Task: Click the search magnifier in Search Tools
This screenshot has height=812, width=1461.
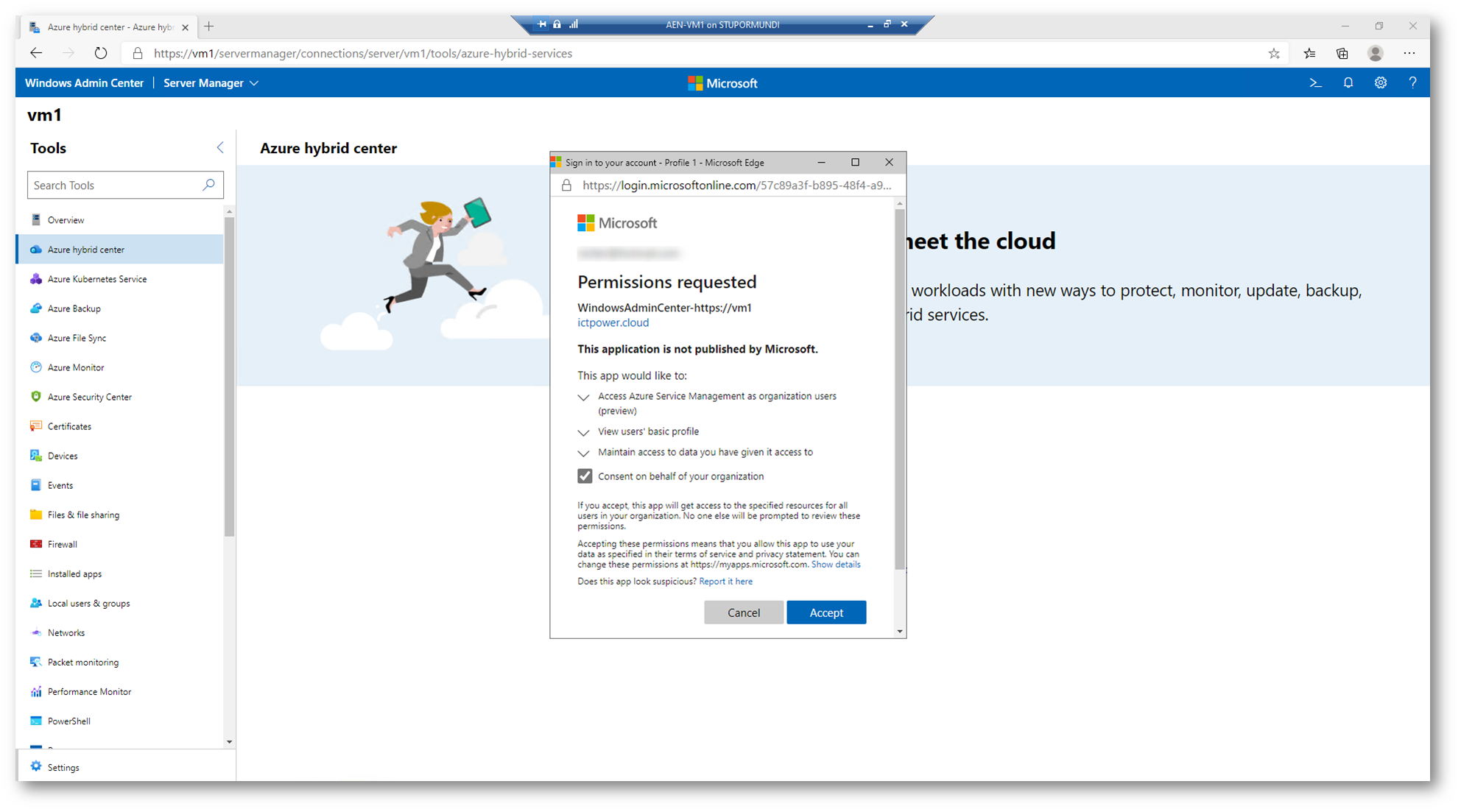Action: click(208, 185)
